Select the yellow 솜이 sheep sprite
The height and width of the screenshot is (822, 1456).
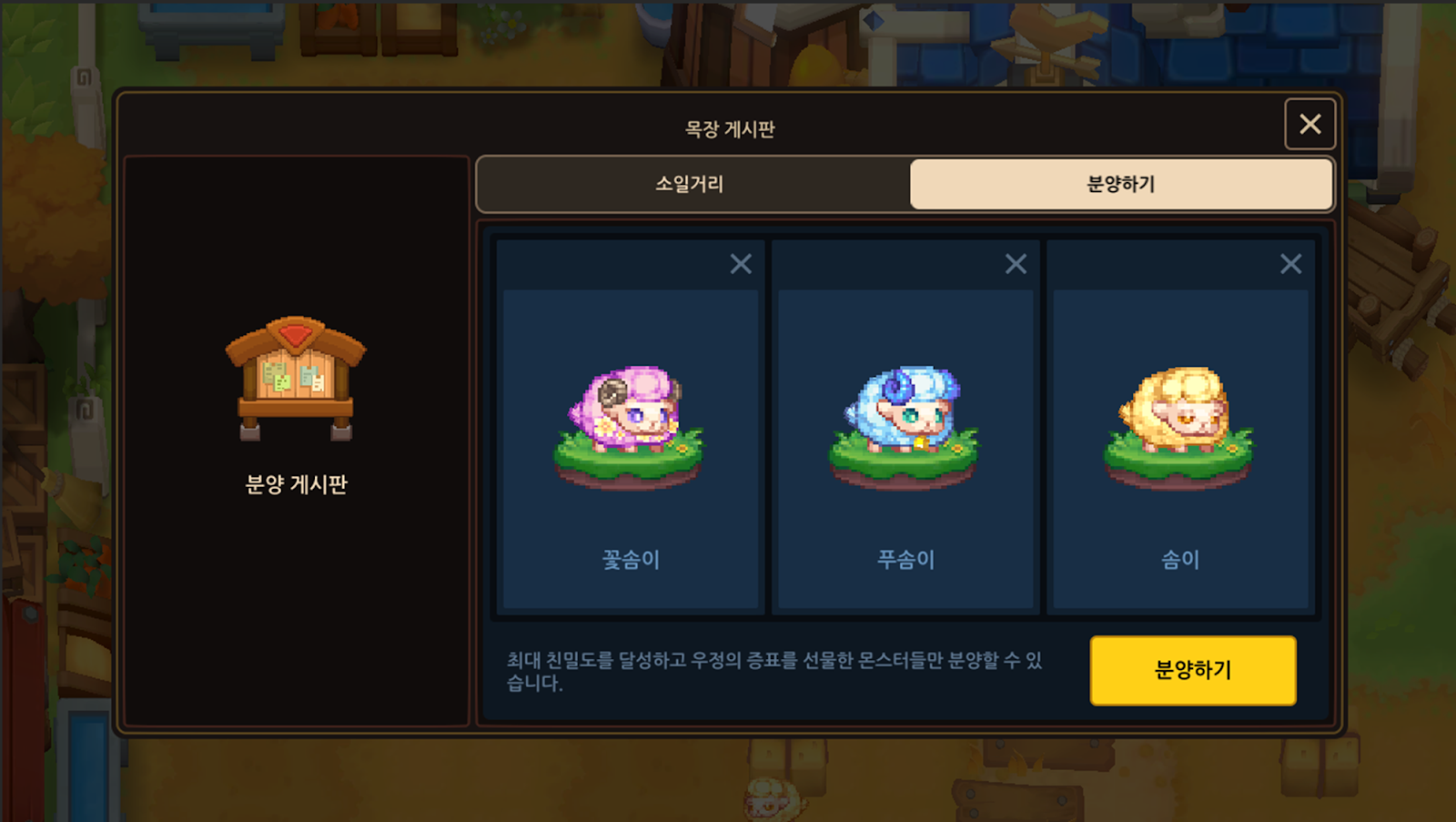pyautogui.click(x=1178, y=425)
